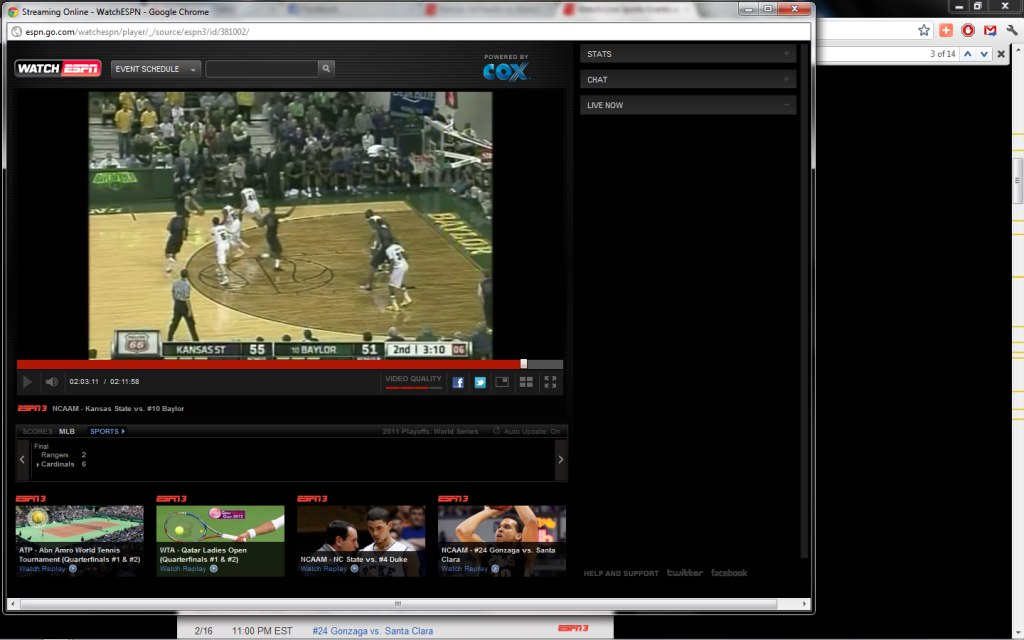This screenshot has width=1024, height=640.
Task: Collapse the Live Now panel
Action: click(x=688, y=104)
